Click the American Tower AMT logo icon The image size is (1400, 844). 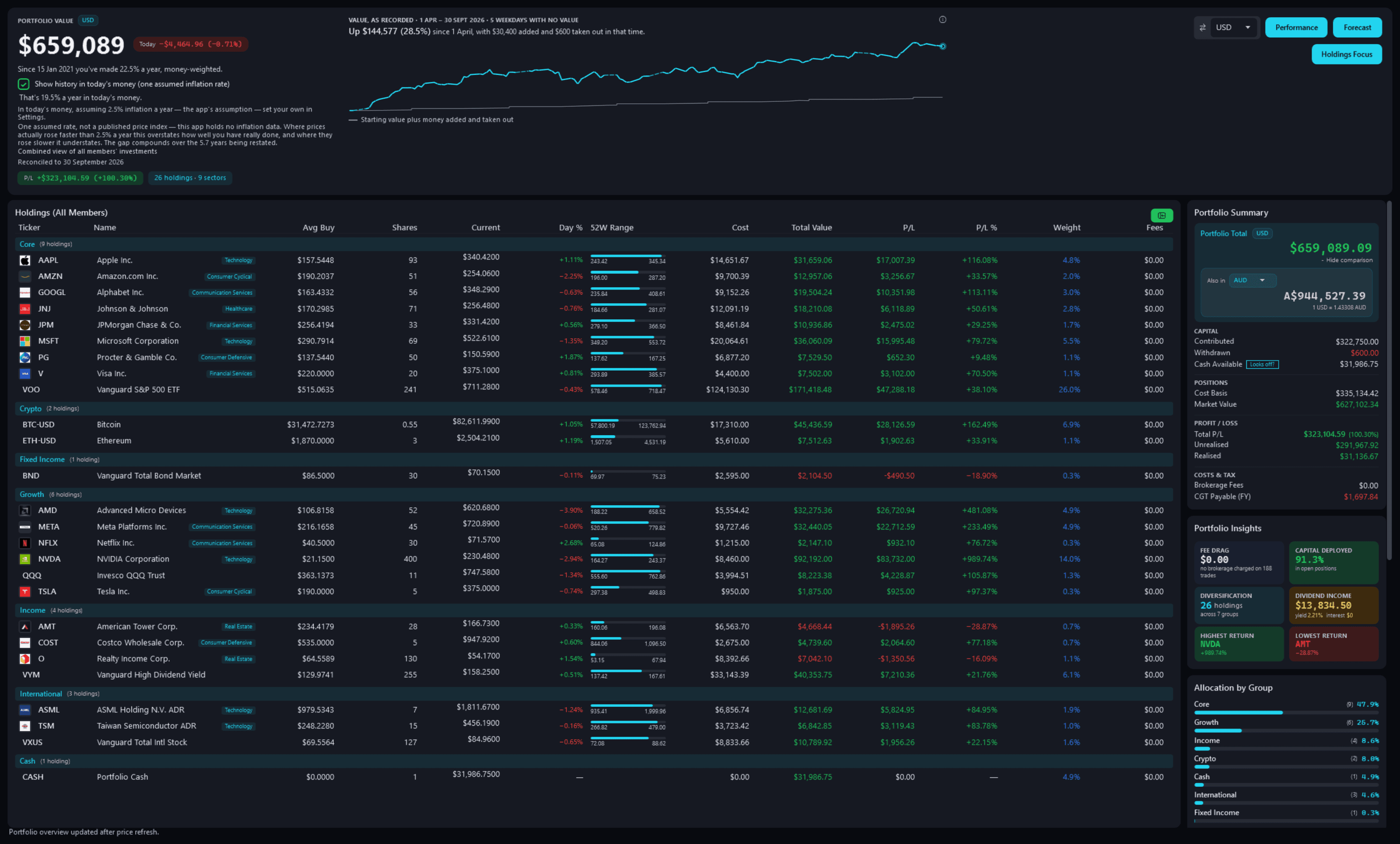point(25,626)
